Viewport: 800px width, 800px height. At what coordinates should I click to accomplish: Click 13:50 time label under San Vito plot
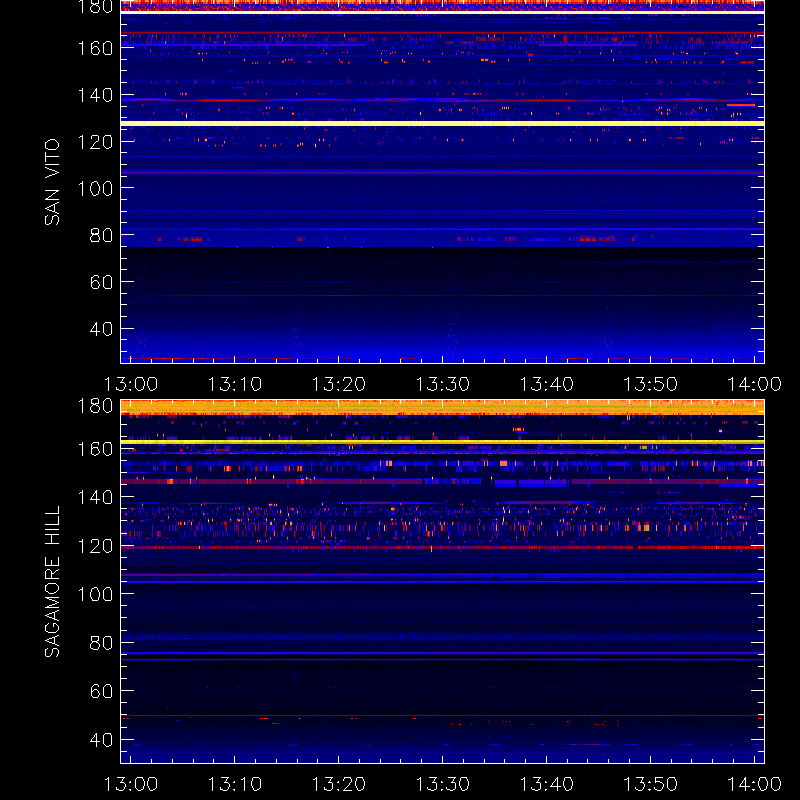pyautogui.click(x=651, y=384)
